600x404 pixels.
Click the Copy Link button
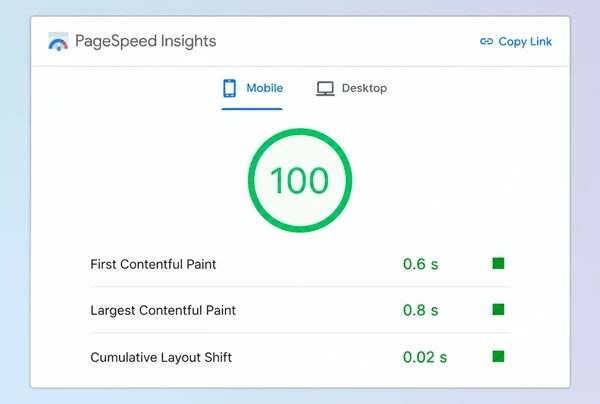click(516, 41)
